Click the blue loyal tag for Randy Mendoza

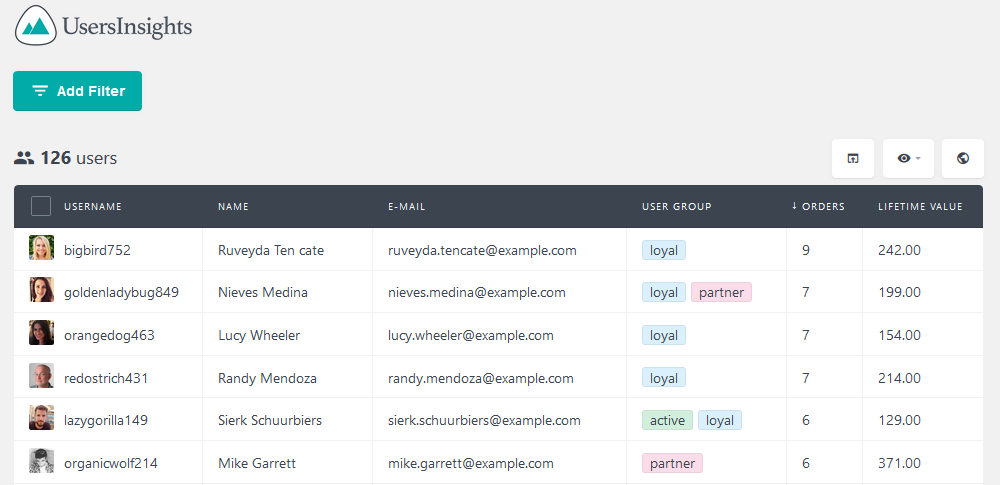pyautogui.click(x=664, y=378)
